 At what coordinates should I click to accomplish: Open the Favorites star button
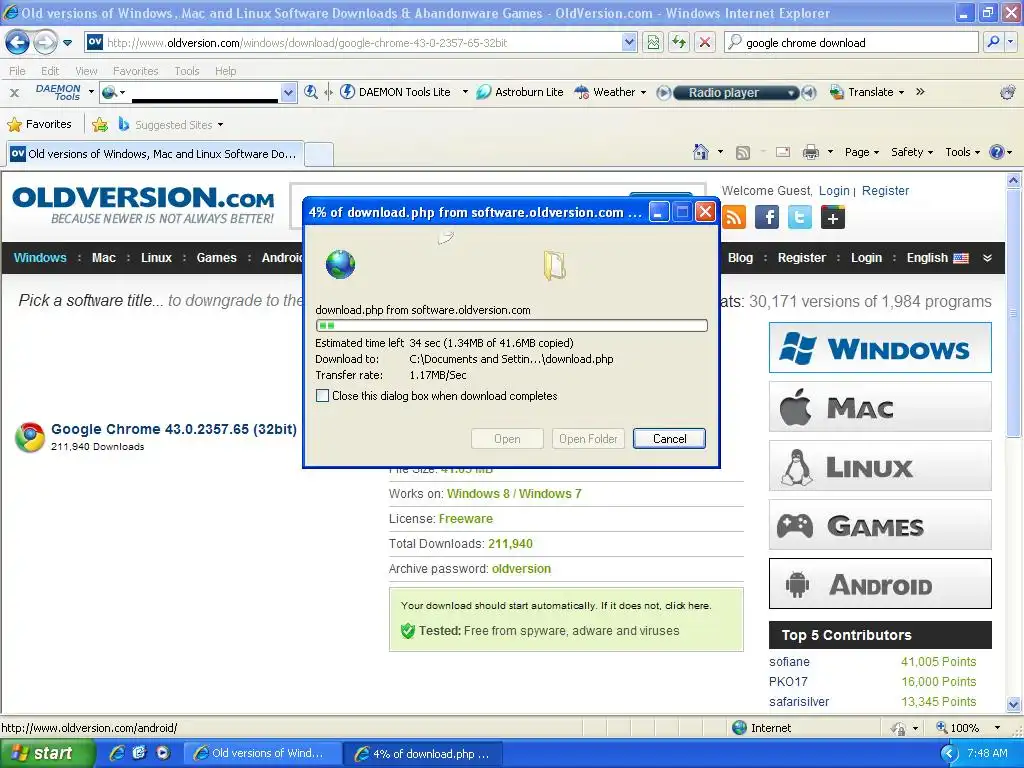tap(39, 124)
